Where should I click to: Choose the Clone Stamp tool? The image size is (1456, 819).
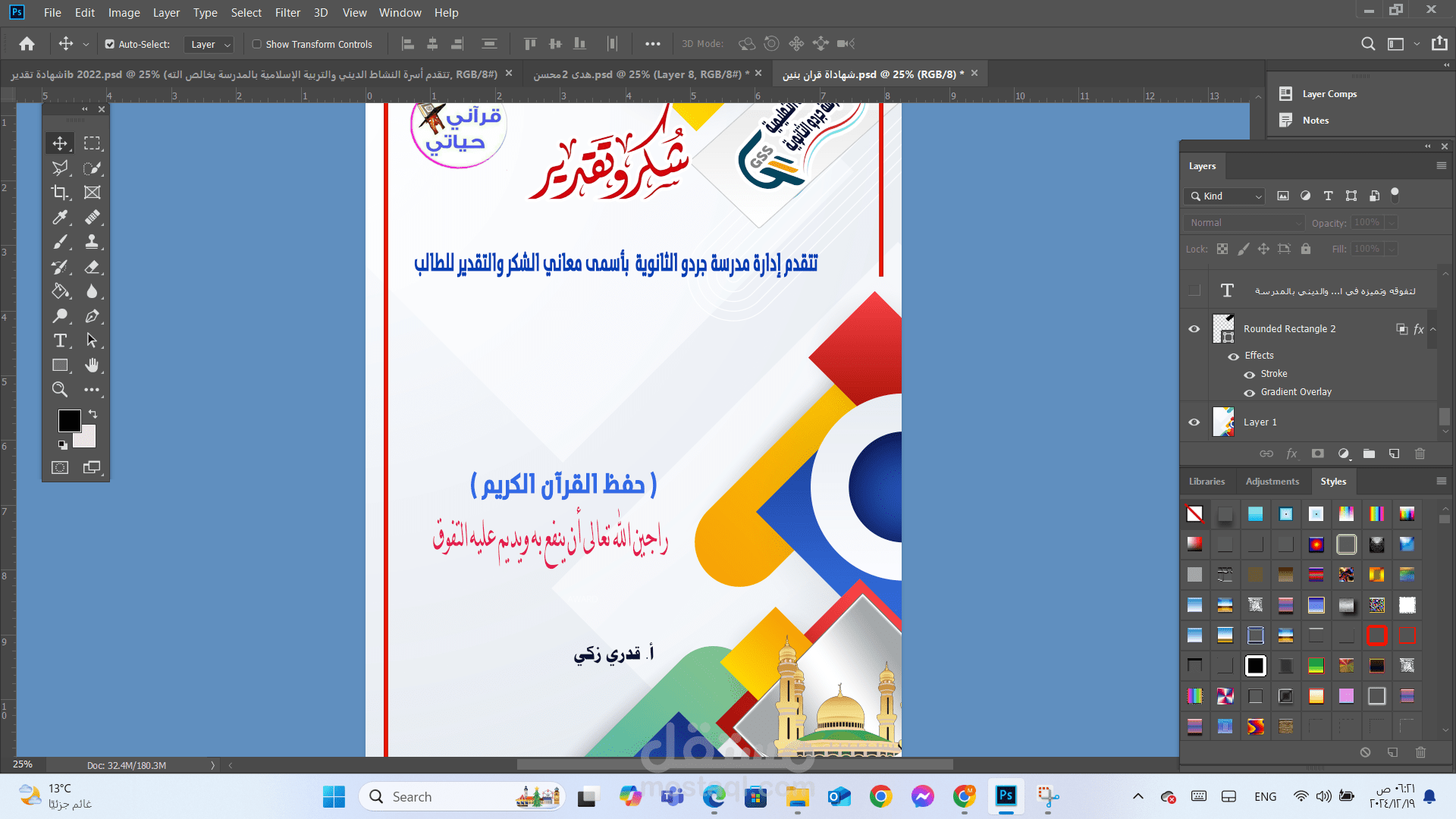[x=92, y=242]
